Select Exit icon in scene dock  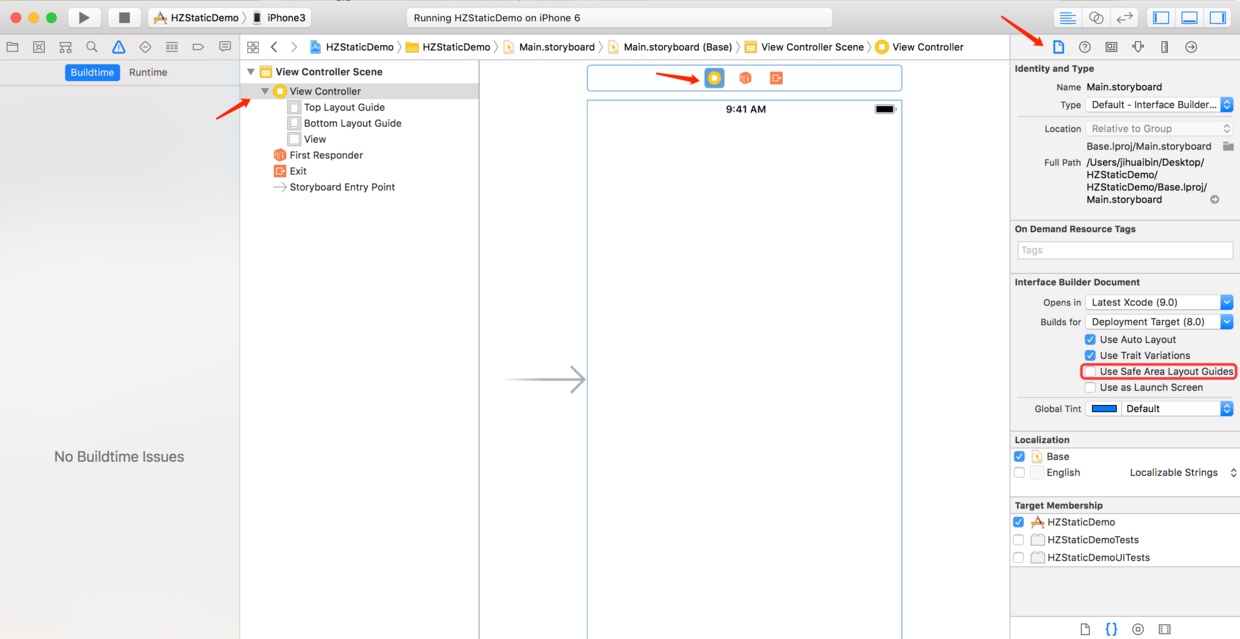pos(776,78)
